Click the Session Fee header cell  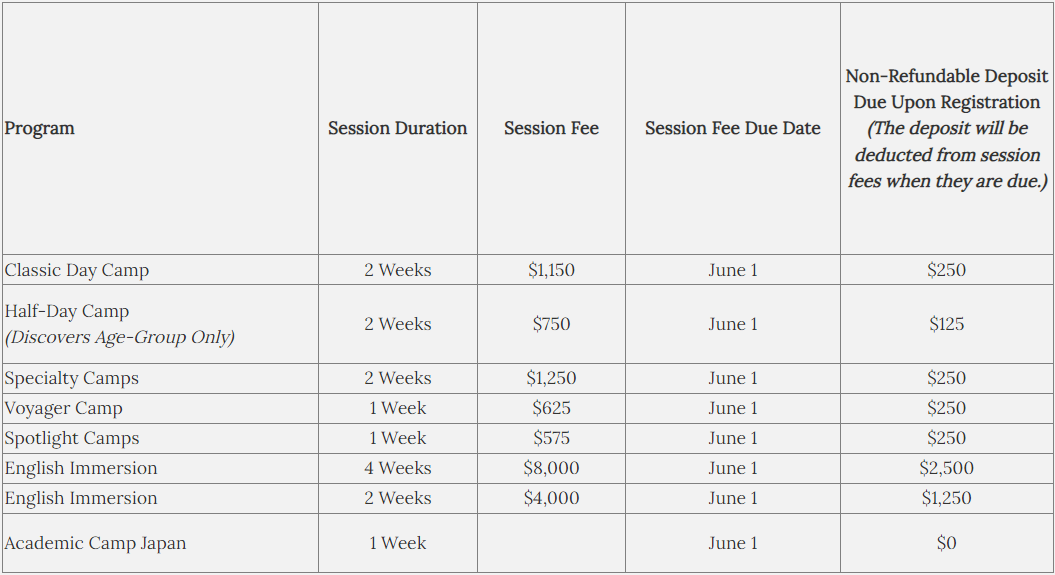551,128
